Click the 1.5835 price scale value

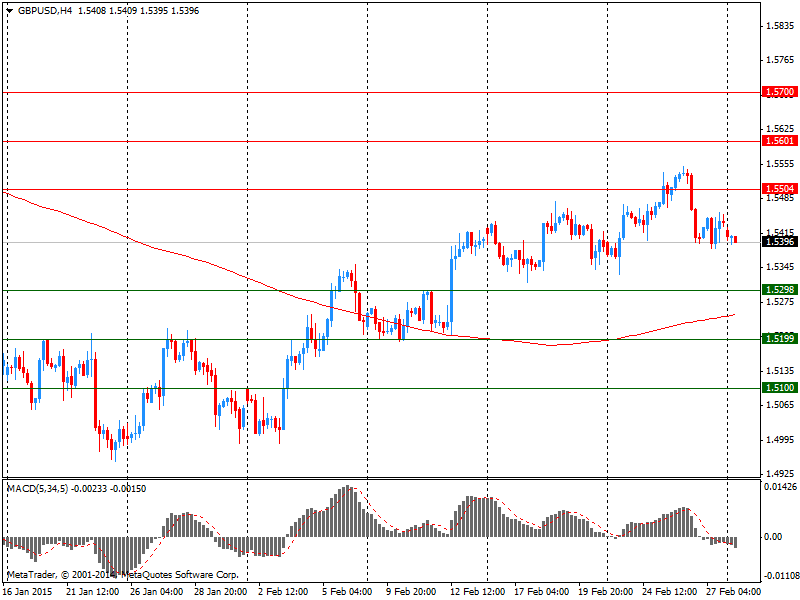(x=780, y=26)
